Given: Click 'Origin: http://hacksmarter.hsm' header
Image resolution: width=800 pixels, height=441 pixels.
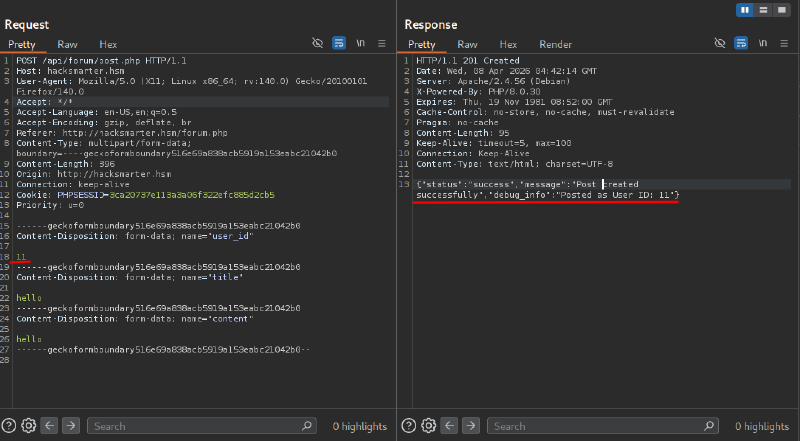Looking at the screenshot, I should pos(94,174).
